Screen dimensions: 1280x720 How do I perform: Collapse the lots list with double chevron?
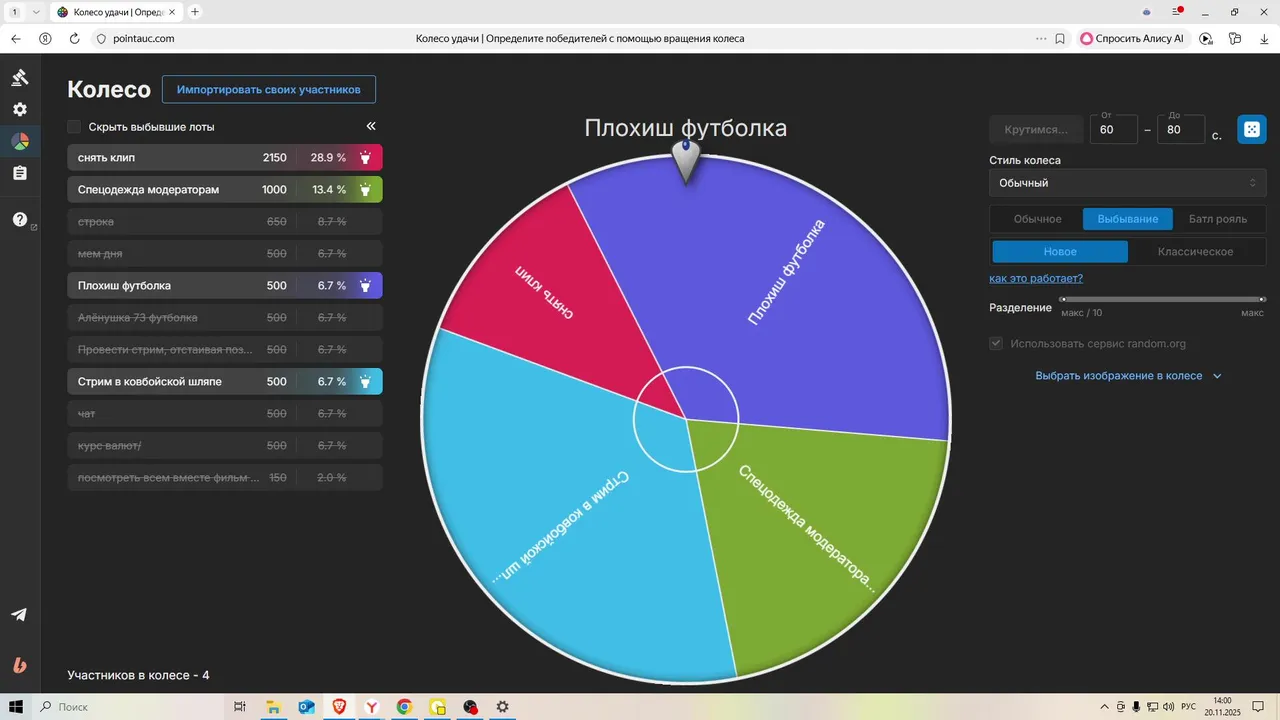click(x=371, y=126)
